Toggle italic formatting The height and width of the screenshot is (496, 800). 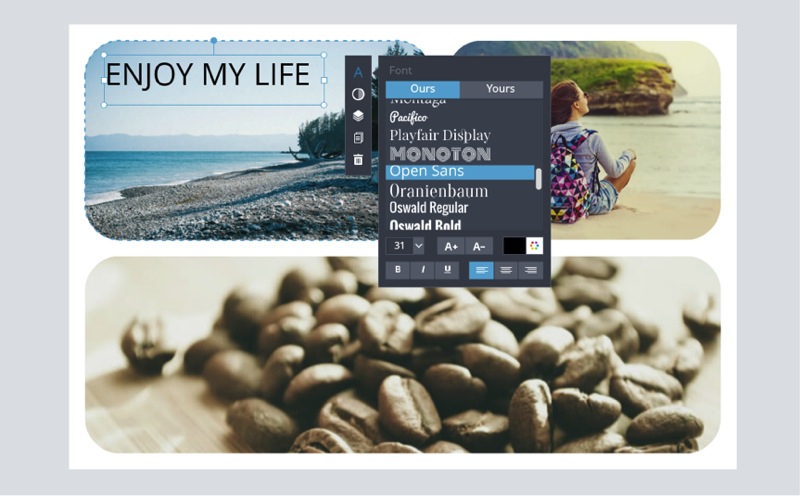[x=422, y=270]
